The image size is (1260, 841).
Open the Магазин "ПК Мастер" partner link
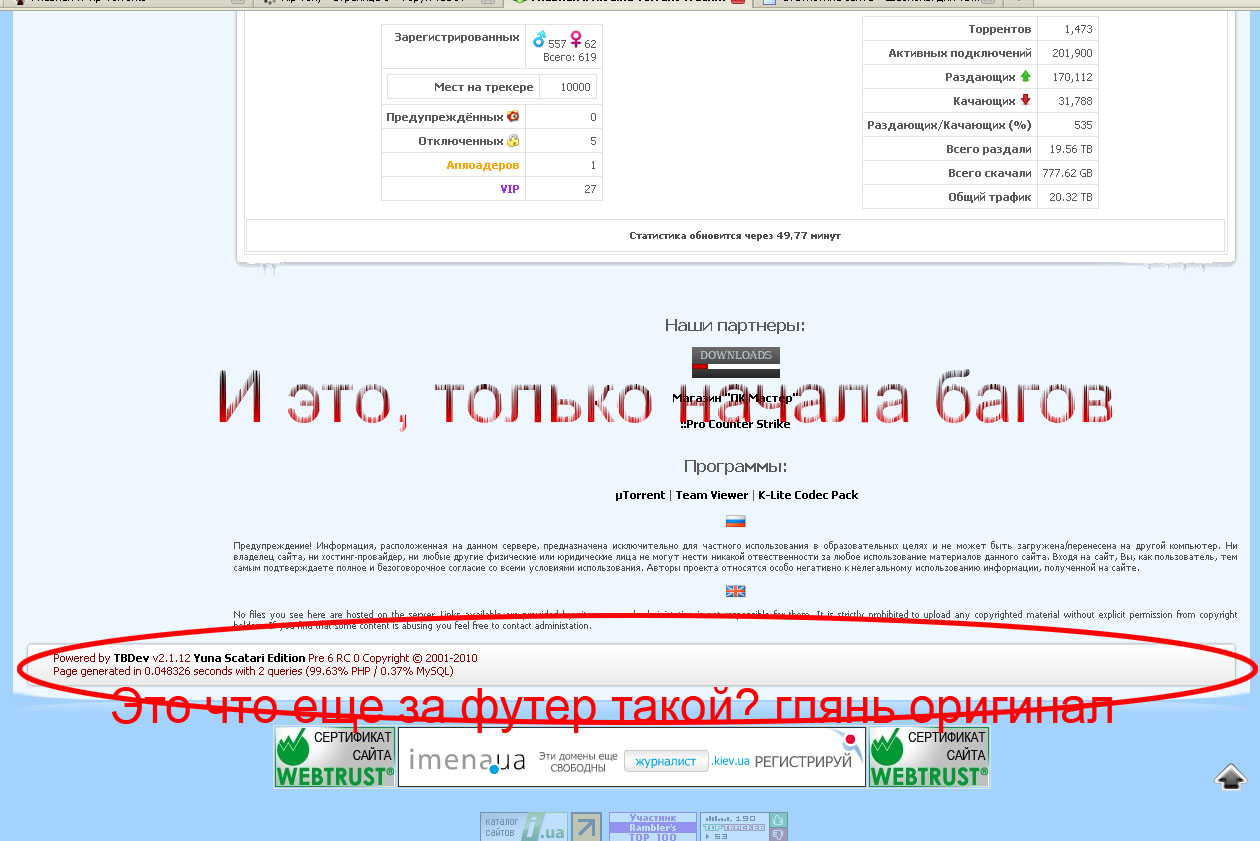tap(733, 398)
